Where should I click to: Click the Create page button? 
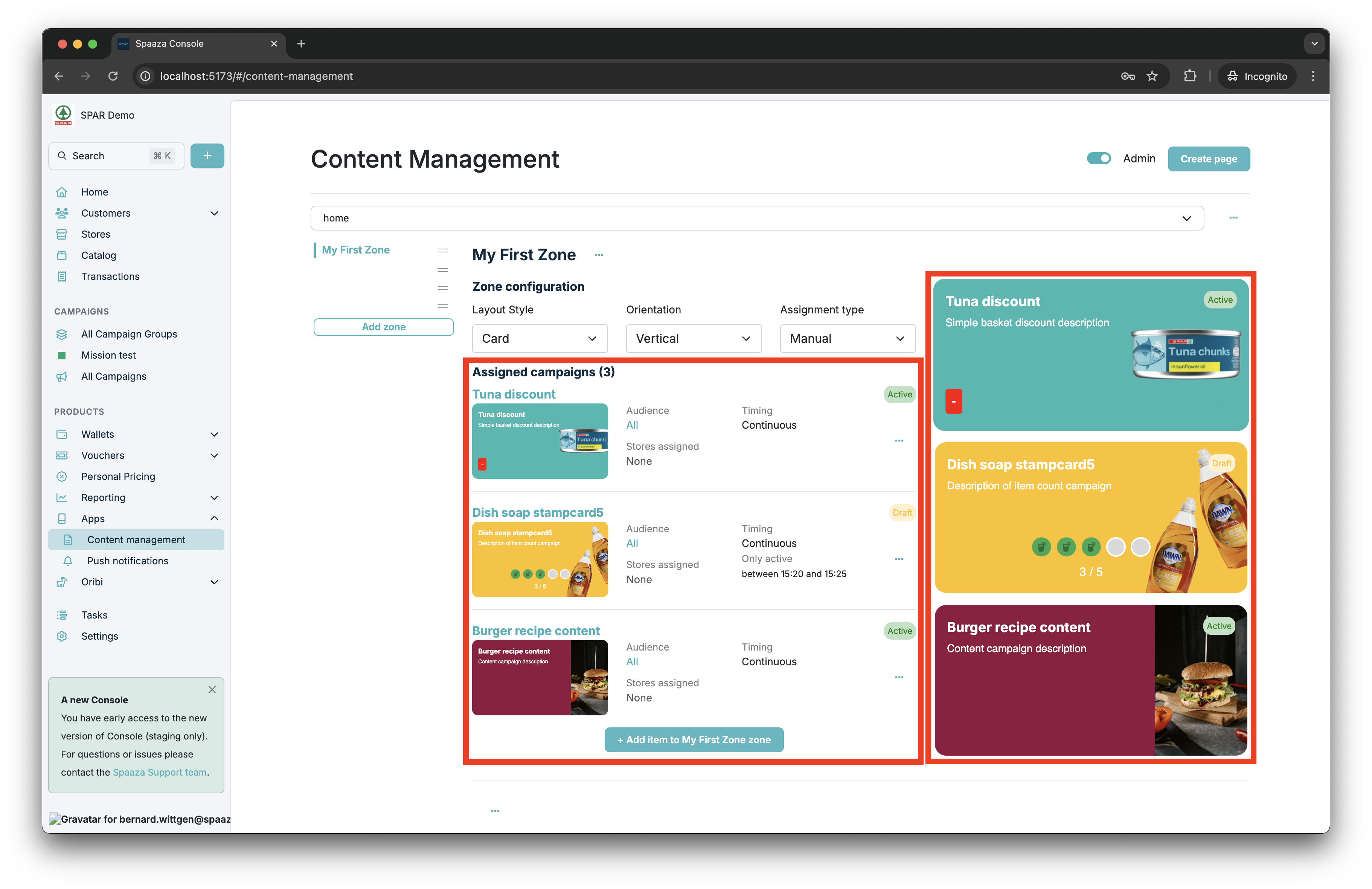(1208, 158)
